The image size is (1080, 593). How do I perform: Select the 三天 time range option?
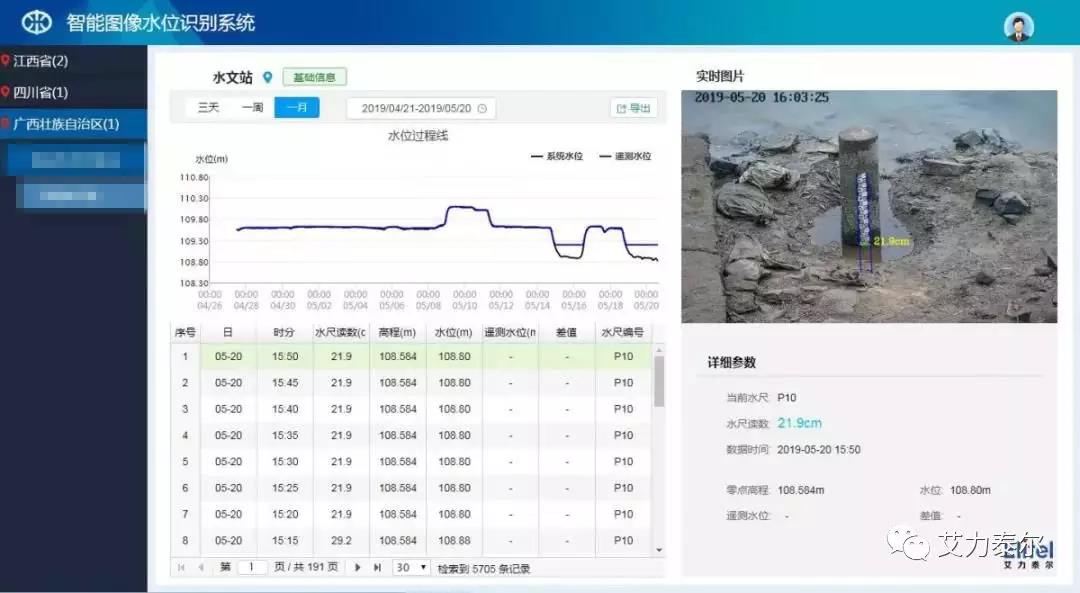[x=208, y=108]
